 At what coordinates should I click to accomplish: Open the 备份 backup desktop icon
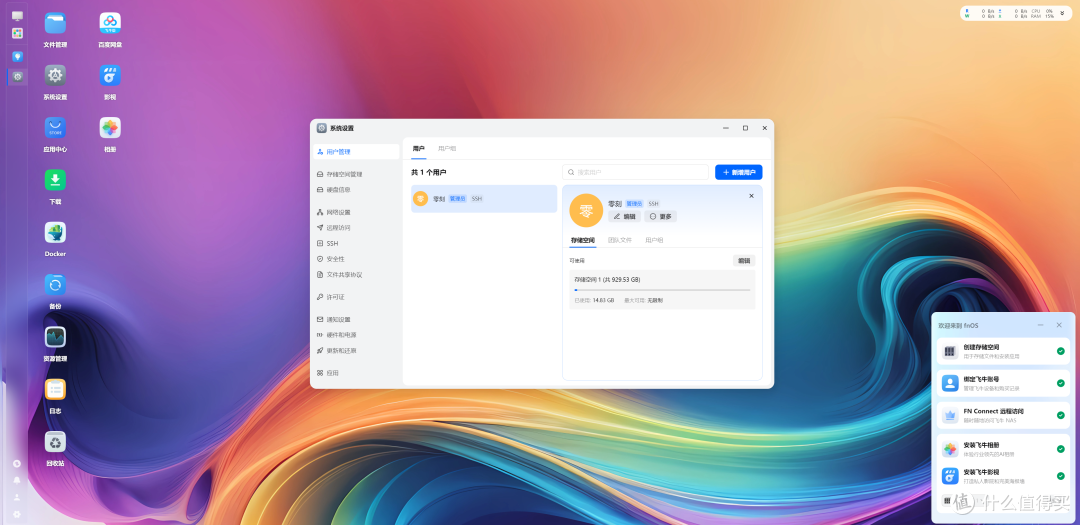(x=55, y=285)
